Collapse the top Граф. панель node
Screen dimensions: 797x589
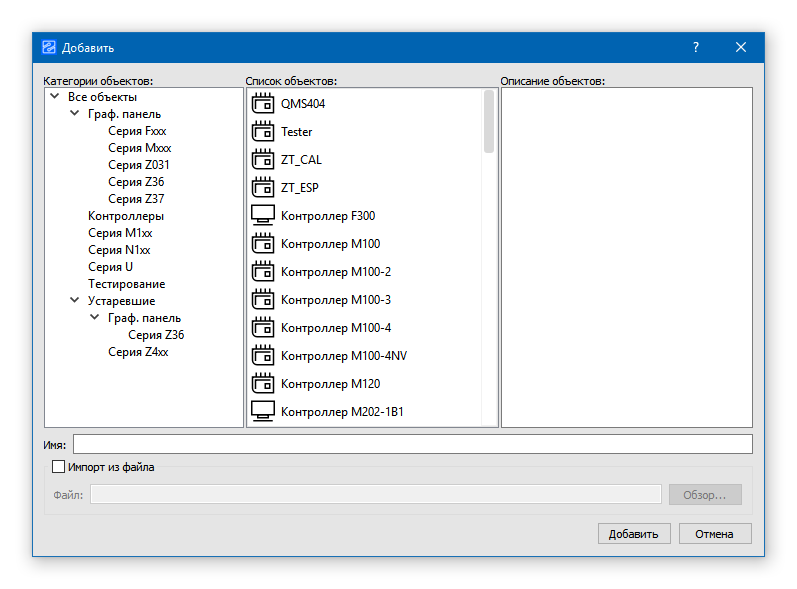coord(75,114)
